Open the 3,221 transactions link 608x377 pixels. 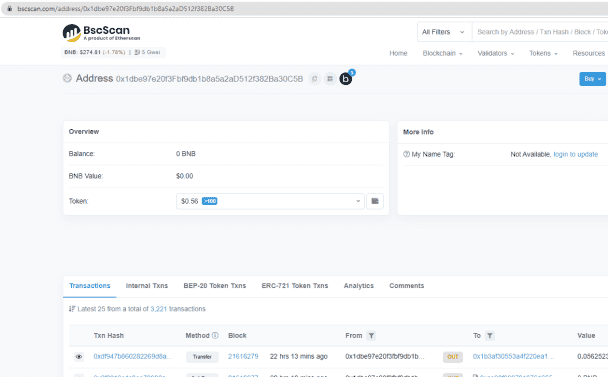point(159,309)
